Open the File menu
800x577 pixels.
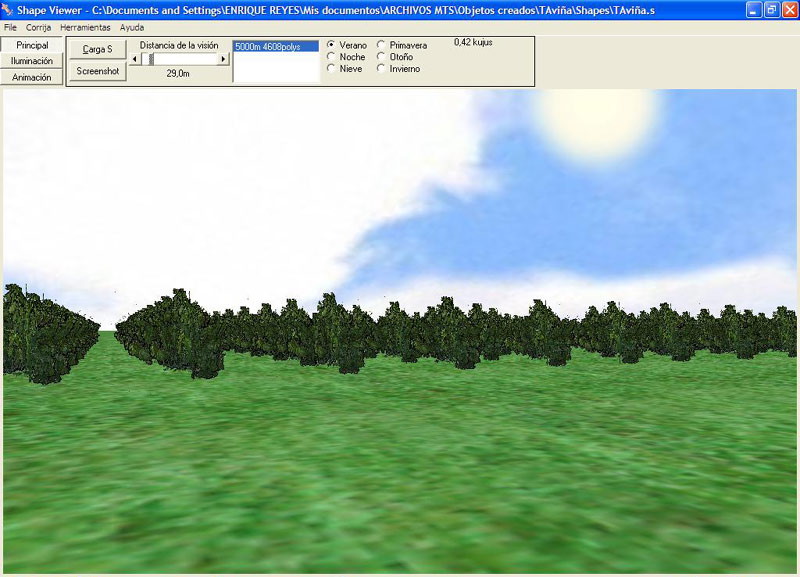[10, 27]
